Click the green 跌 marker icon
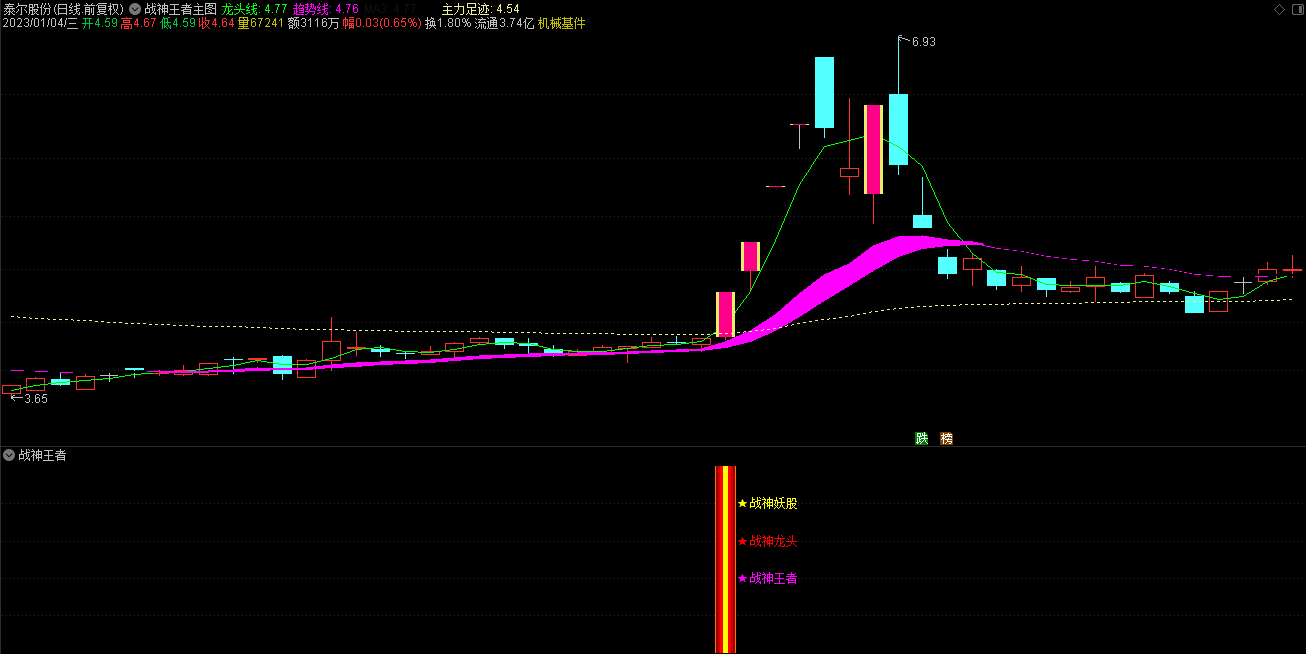This screenshot has width=1306, height=654. pos(921,438)
